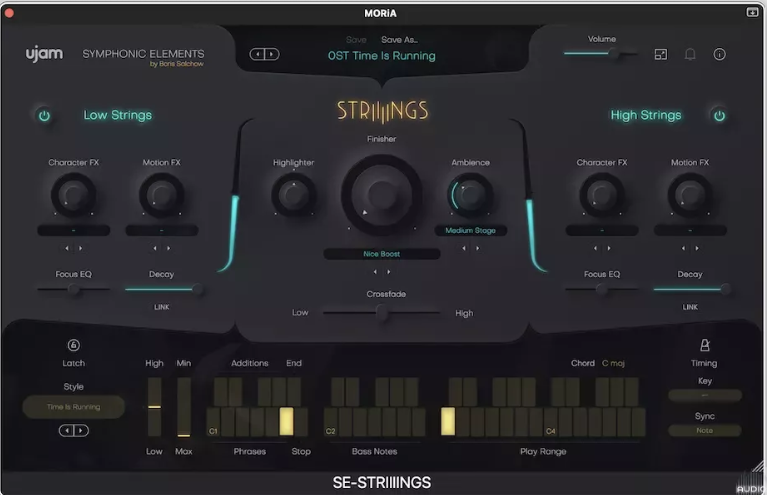Open Medium Stage ambience selector
This screenshot has height=495, width=767.
coord(471,230)
